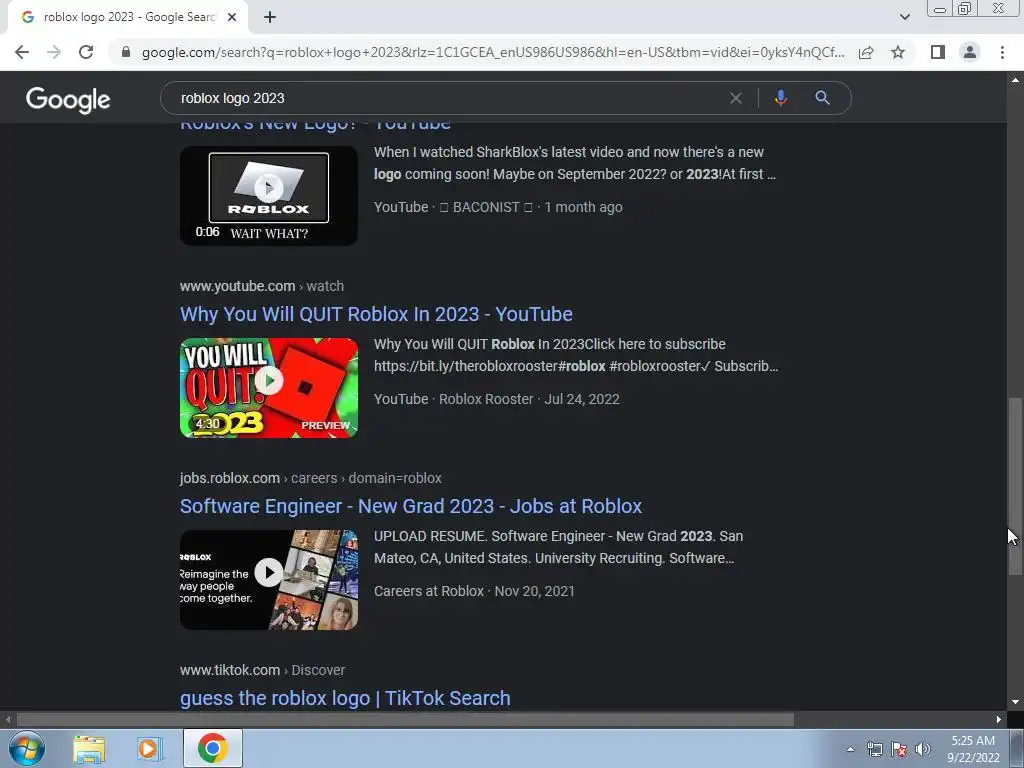This screenshot has width=1024, height=768.
Task: Open the Chrome profile avatar icon
Action: coord(970,52)
